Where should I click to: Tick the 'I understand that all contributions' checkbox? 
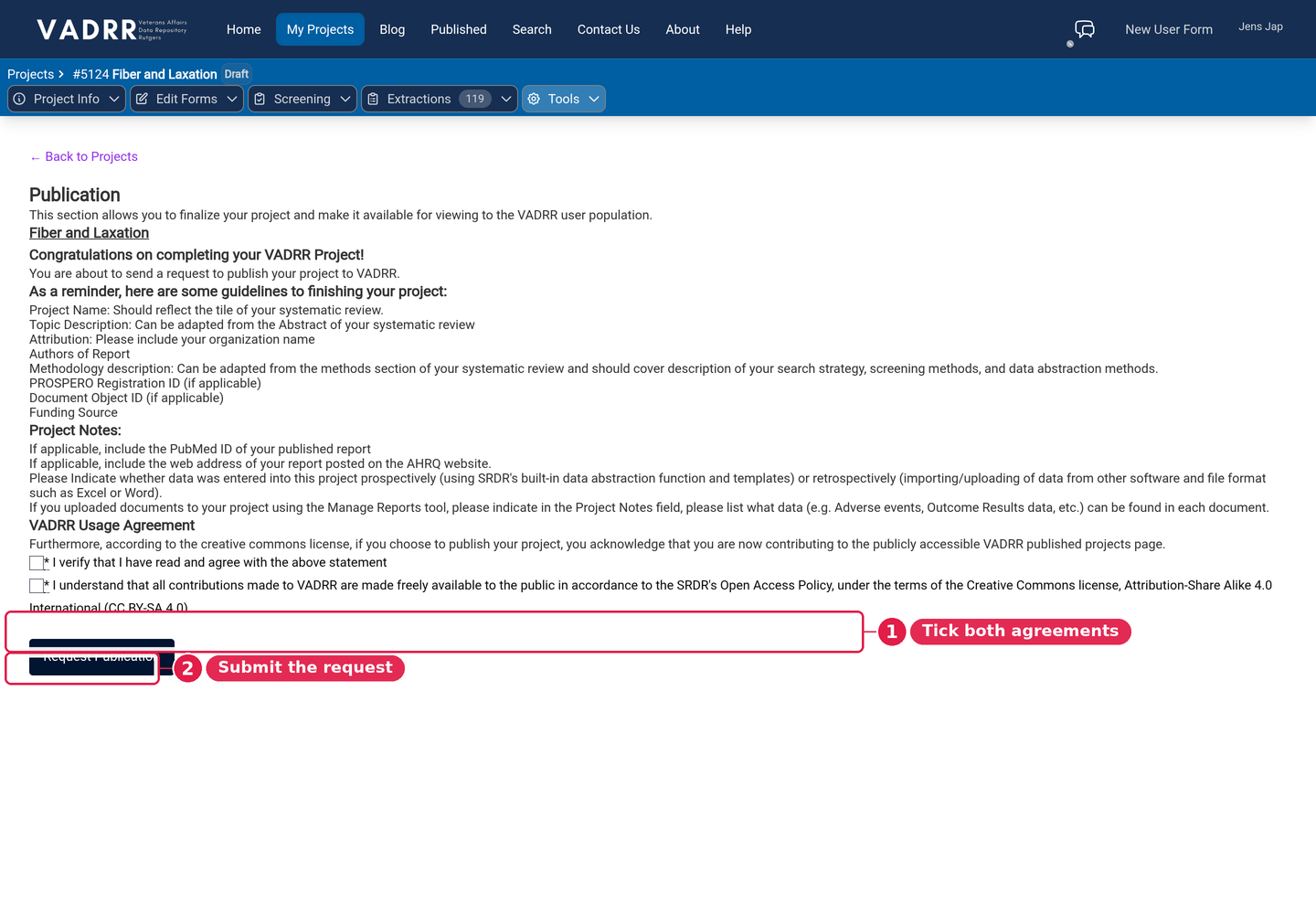point(37,586)
